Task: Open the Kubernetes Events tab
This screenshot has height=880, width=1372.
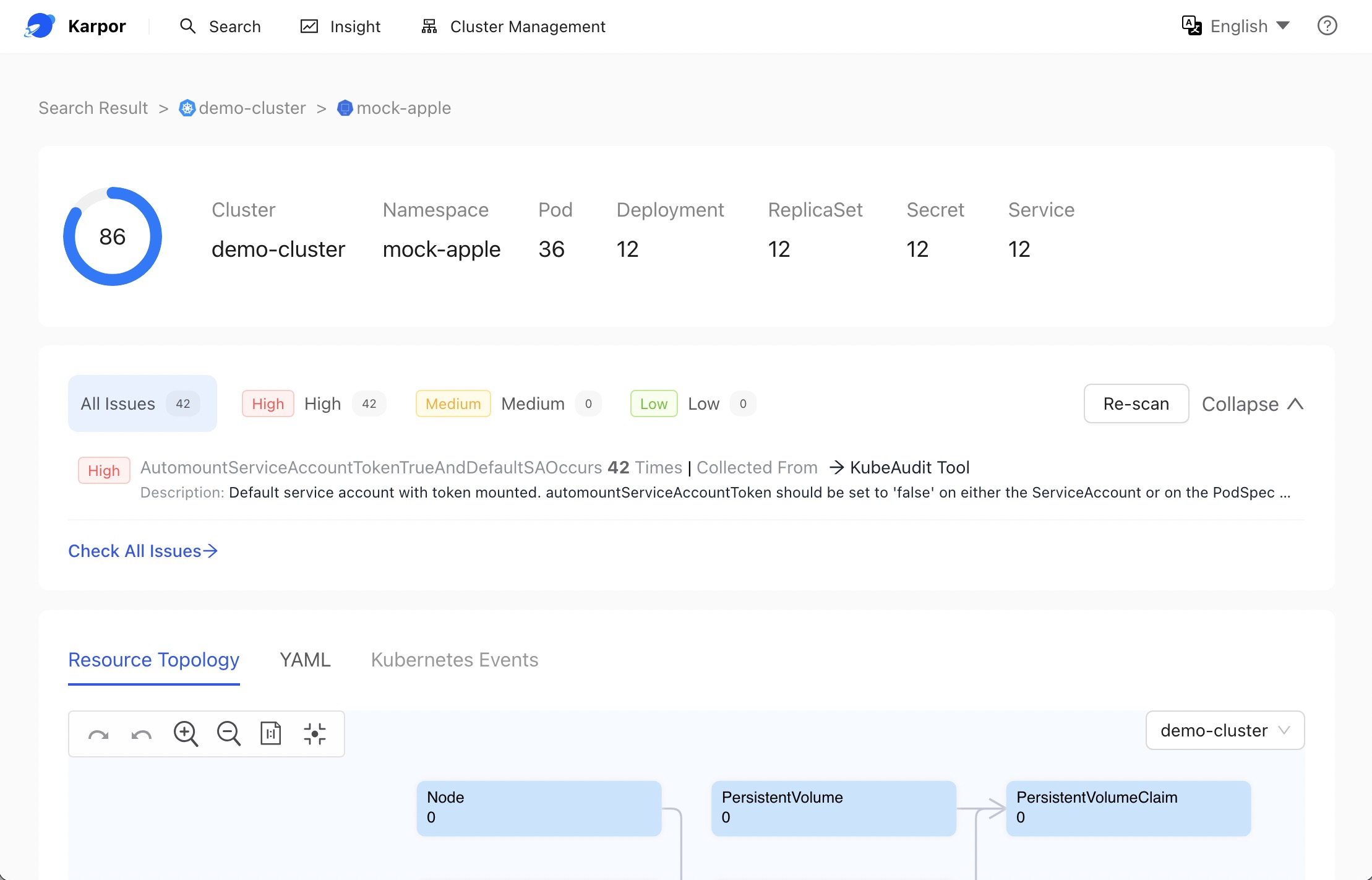Action: 455,660
